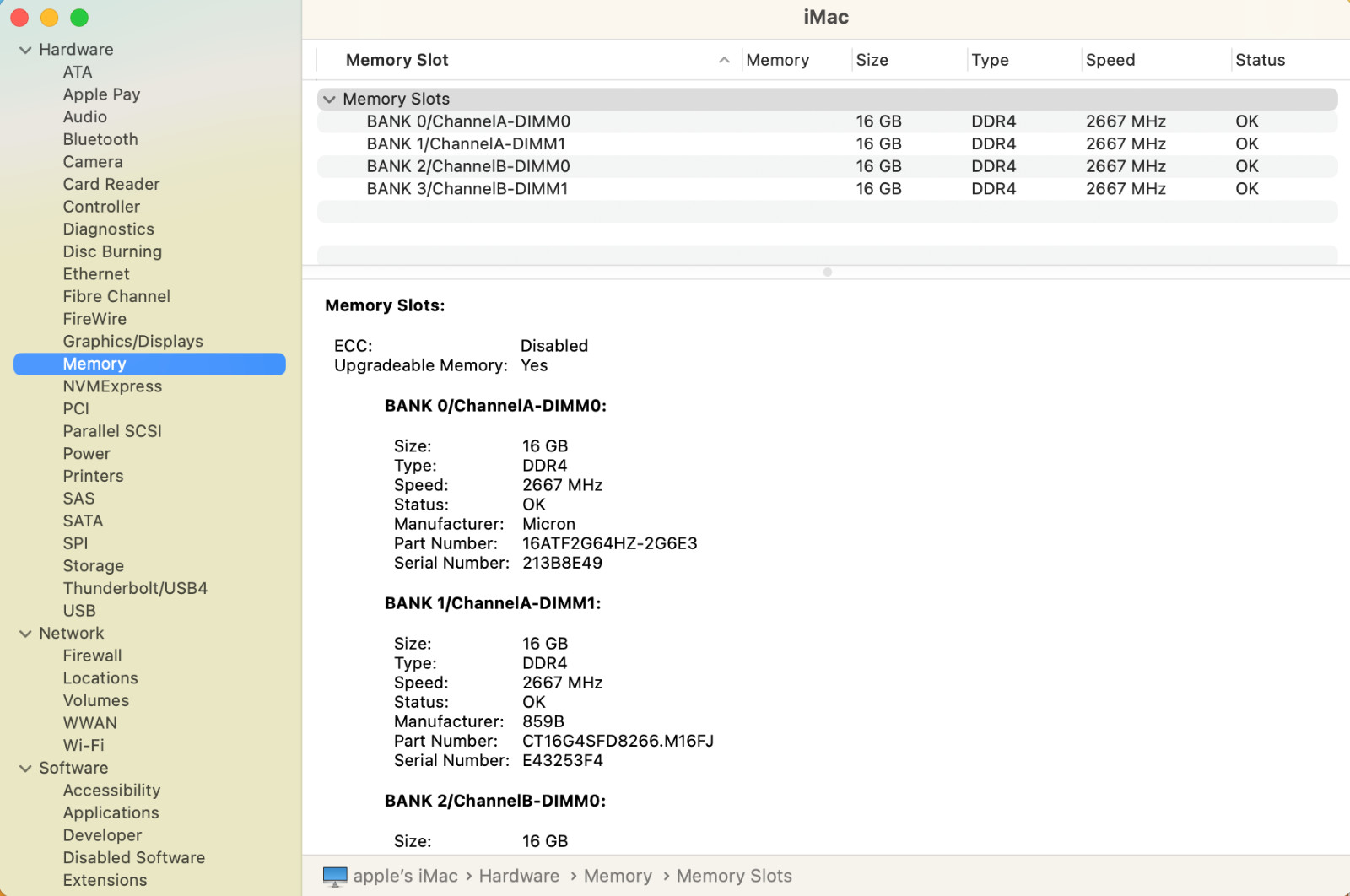
Task: Select Bluetooth in the Hardware list
Action: click(x=100, y=139)
